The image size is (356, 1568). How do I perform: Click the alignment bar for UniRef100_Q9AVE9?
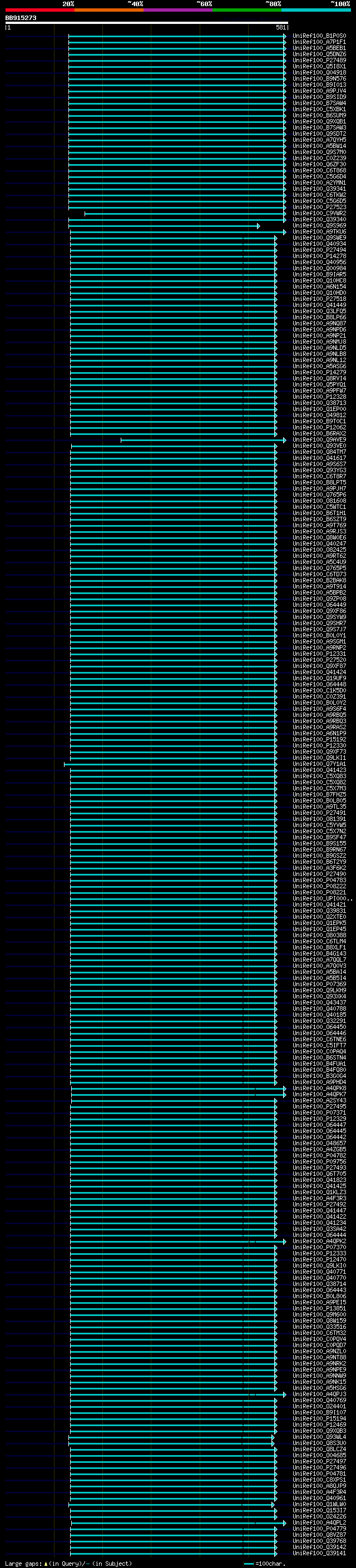[203, 440]
